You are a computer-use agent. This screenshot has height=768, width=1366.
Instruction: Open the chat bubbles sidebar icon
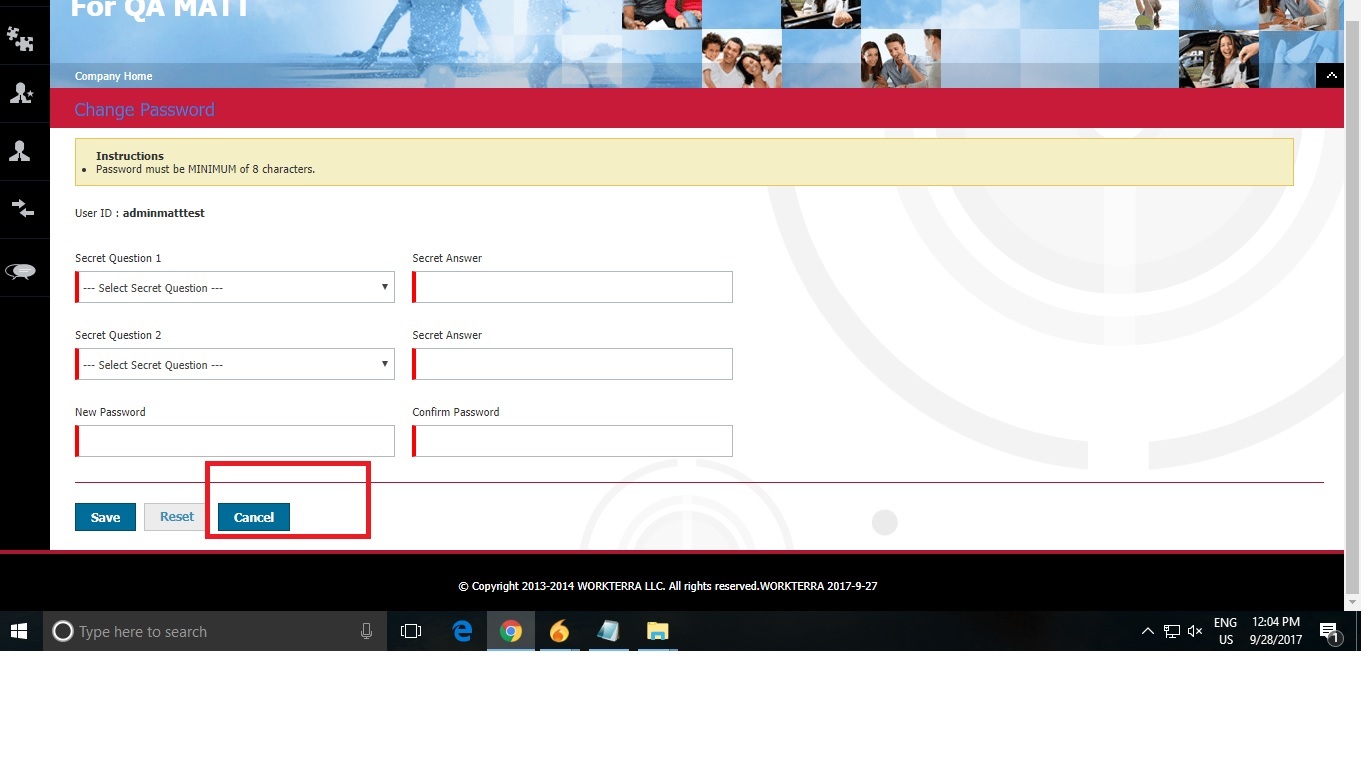[x=21, y=271]
